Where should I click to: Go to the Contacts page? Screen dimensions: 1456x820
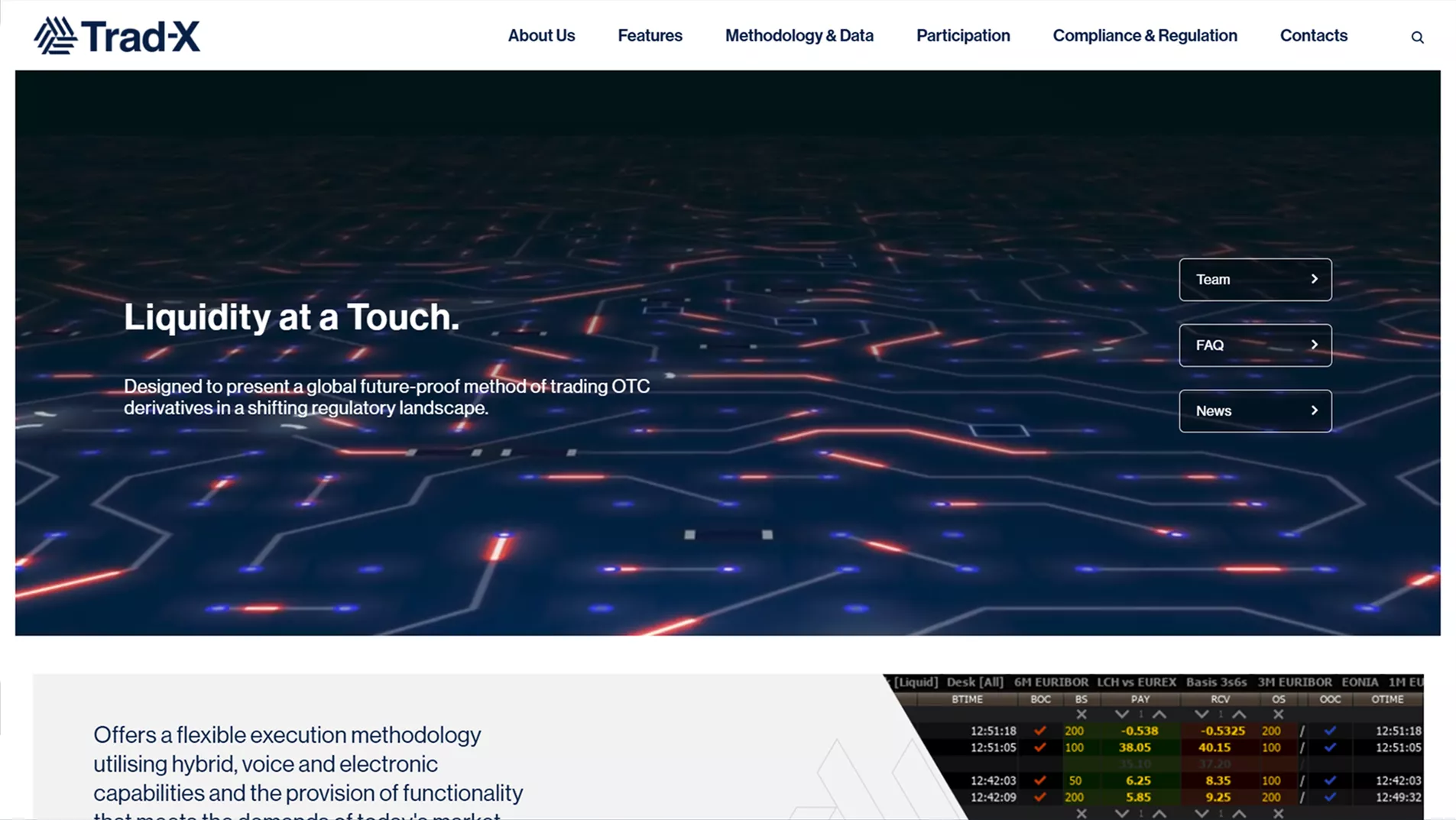pyautogui.click(x=1313, y=36)
